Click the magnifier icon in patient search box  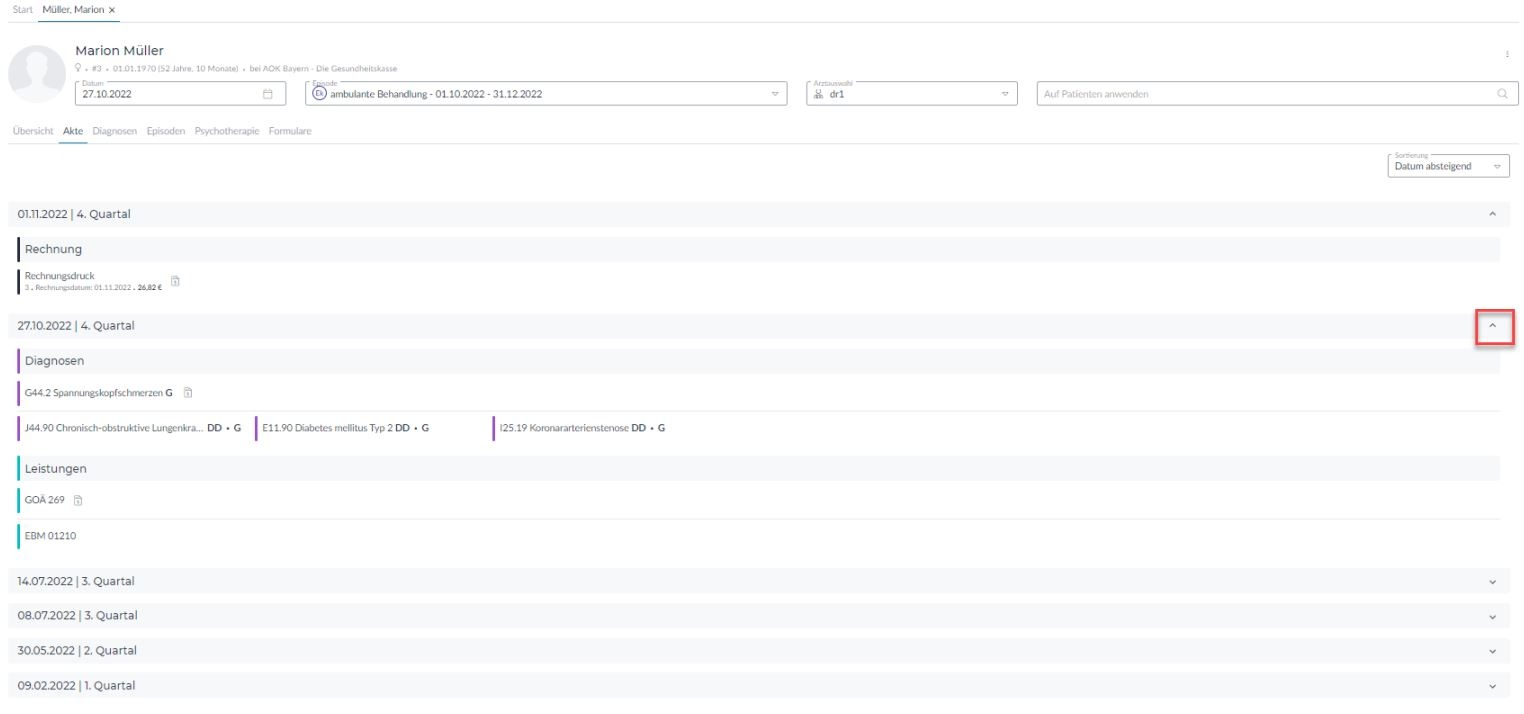click(x=1501, y=94)
